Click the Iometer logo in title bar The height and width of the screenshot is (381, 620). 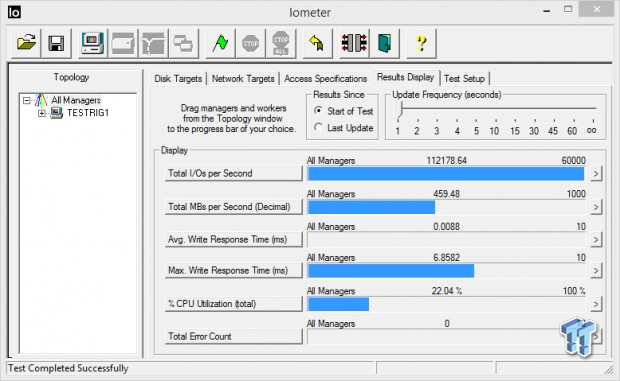[x=14, y=12]
